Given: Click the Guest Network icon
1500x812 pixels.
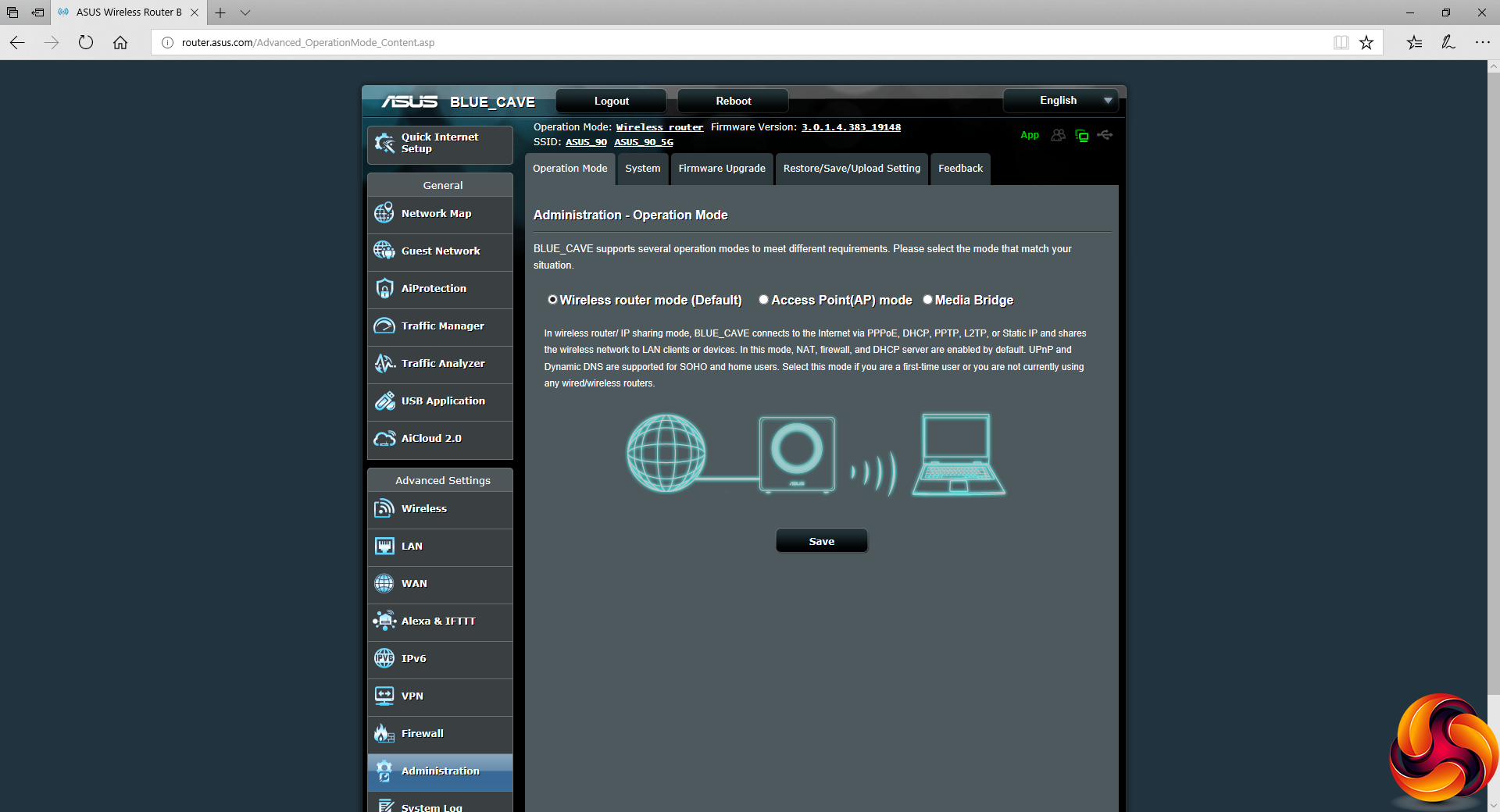Looking at the screenshot, I should 384,251.
